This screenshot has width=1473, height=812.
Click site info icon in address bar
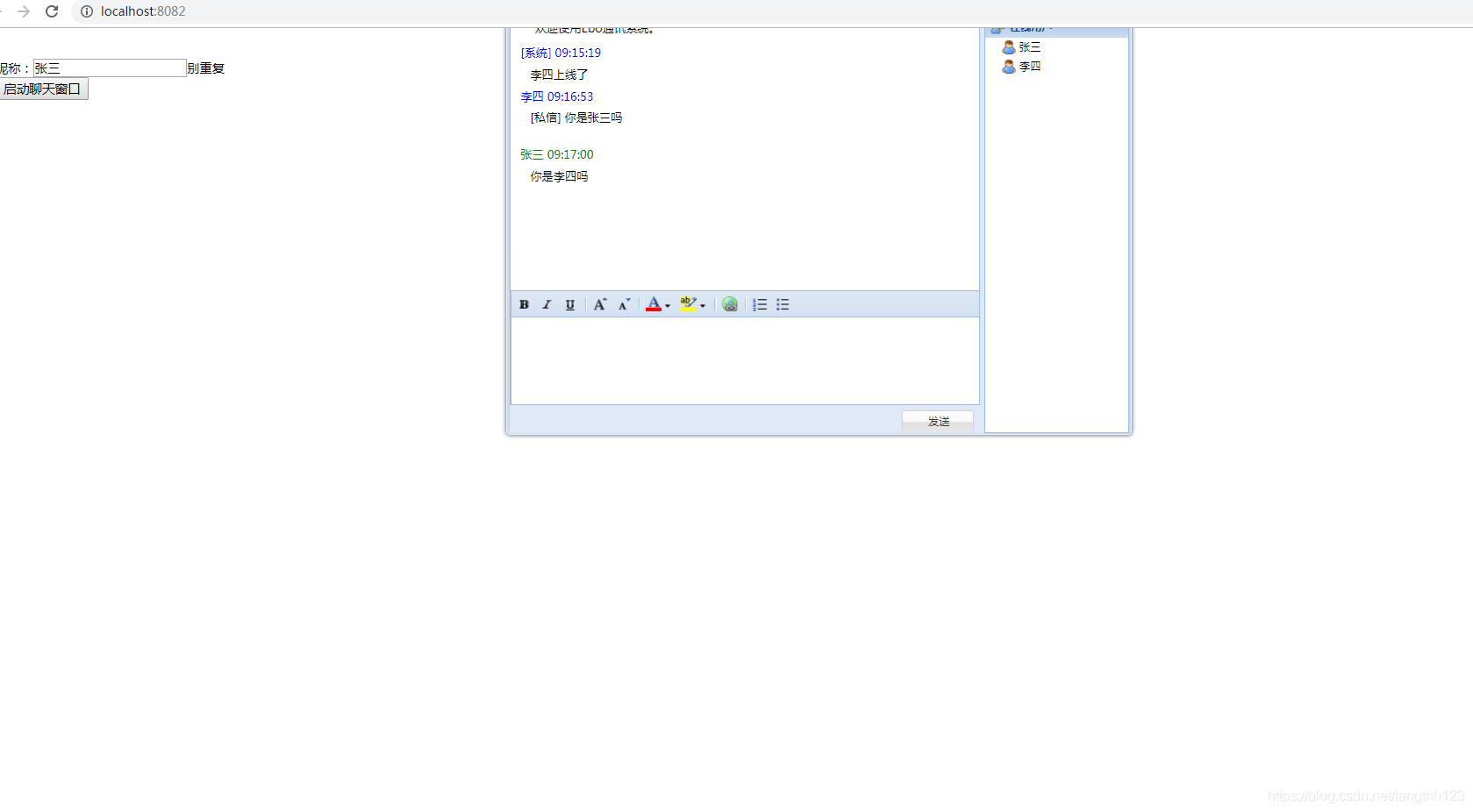pyautogui.click(x=87, y=11)
